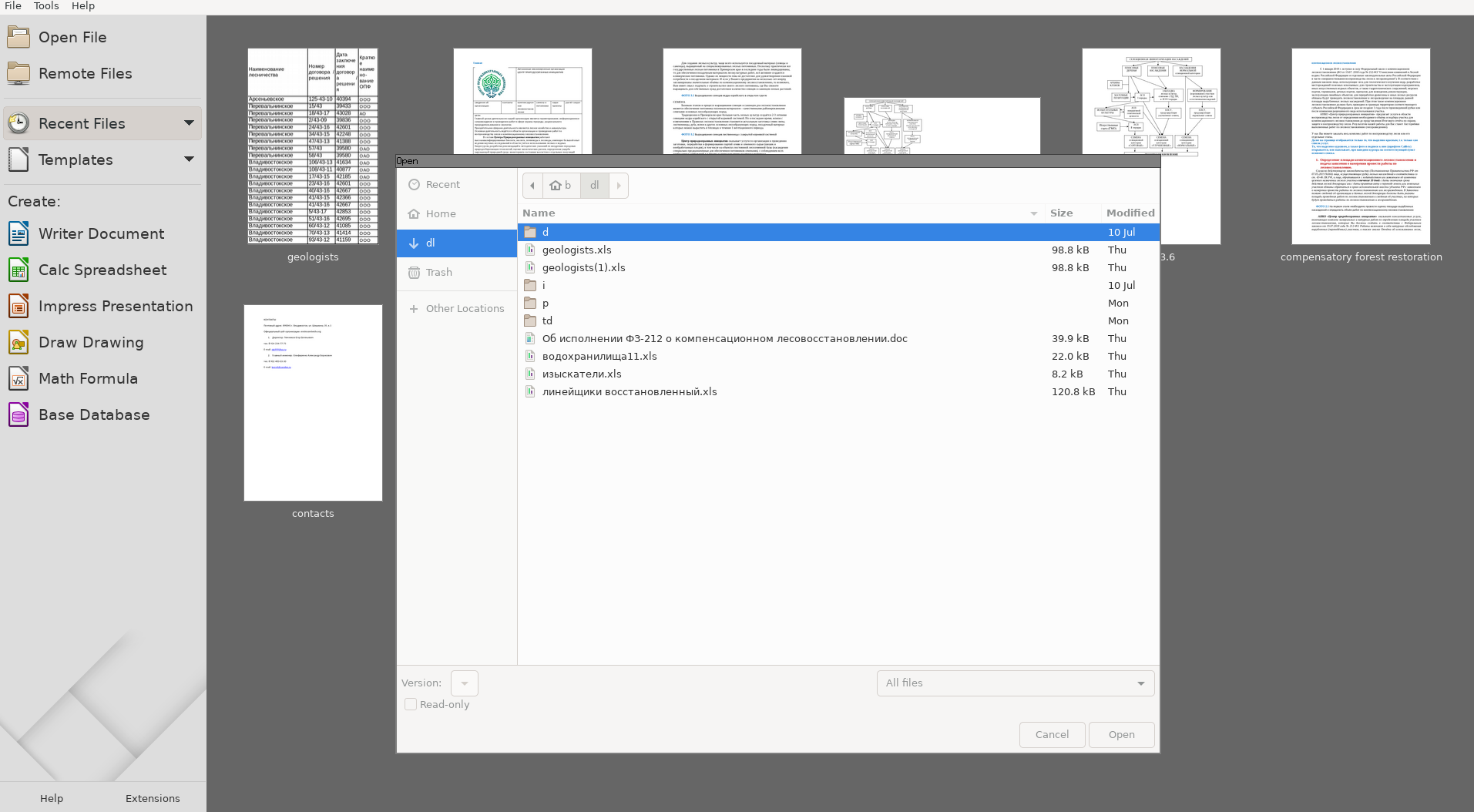This screenshot has height=812, width=1474.
Task: Click the Name column sort arrow
Action: 1033,213
